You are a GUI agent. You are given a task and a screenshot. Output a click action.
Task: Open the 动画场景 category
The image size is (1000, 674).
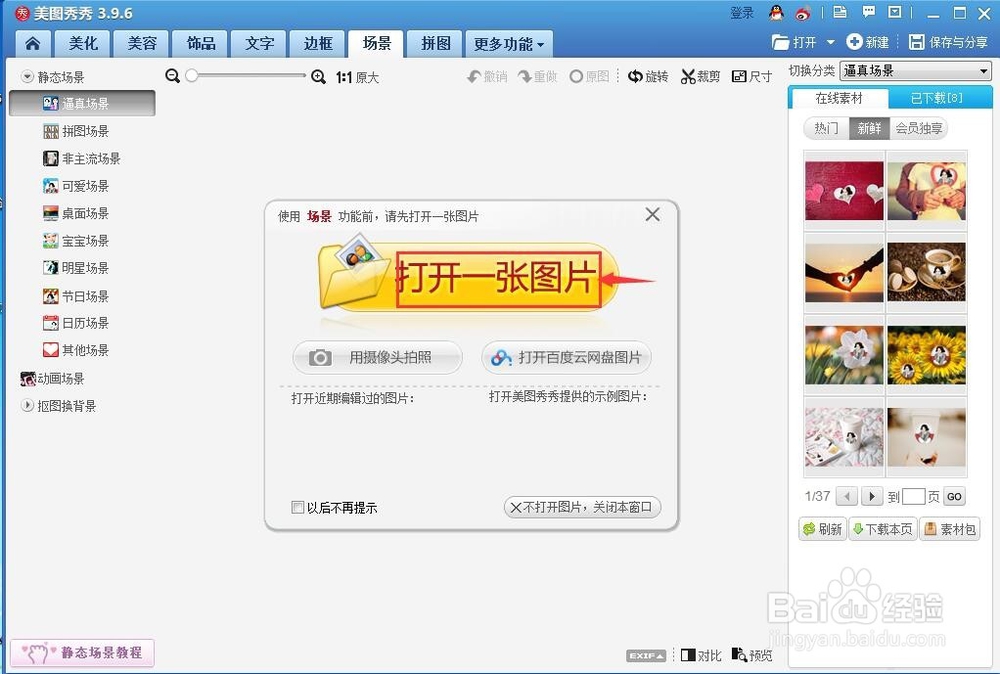pos(52,379)
